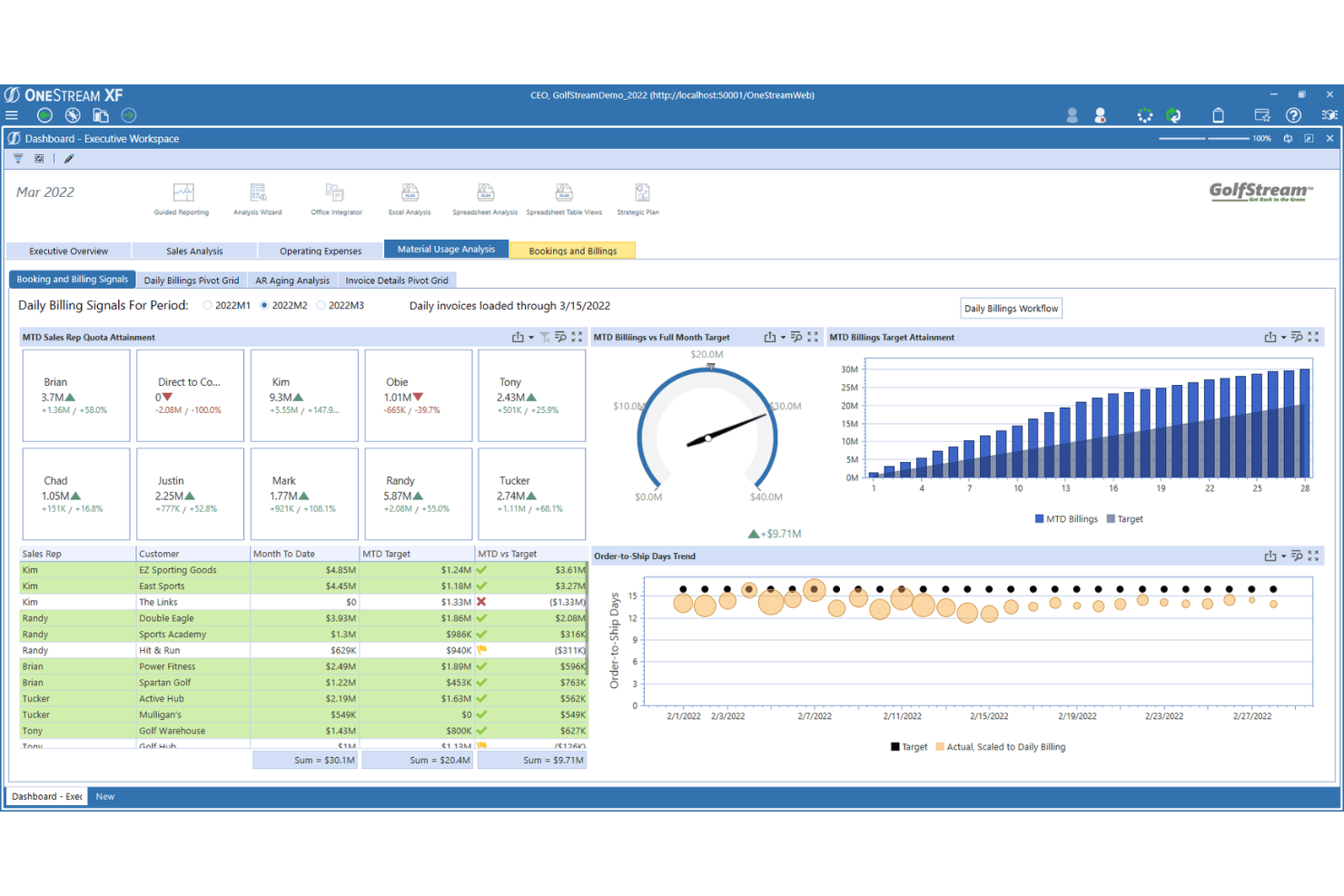
Task: Open Invoice Details Pivot Grid tab
Action: 397,281
